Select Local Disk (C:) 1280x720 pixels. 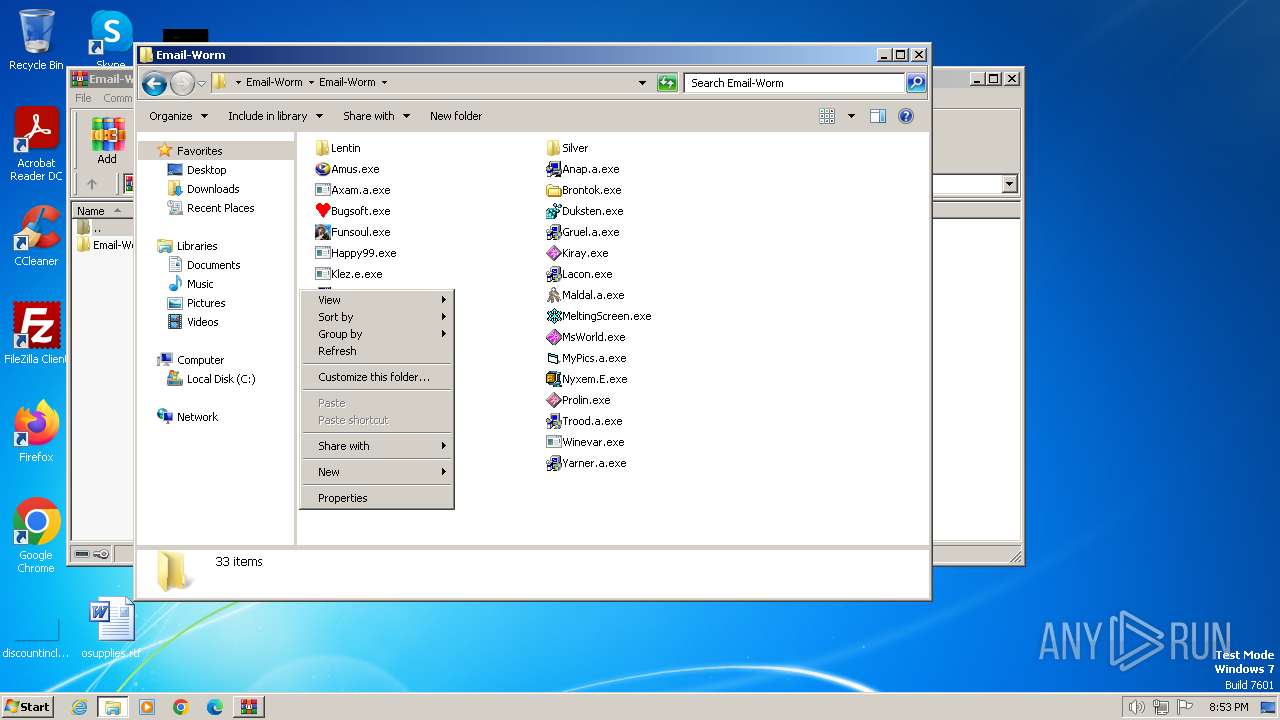click(211, 379)
